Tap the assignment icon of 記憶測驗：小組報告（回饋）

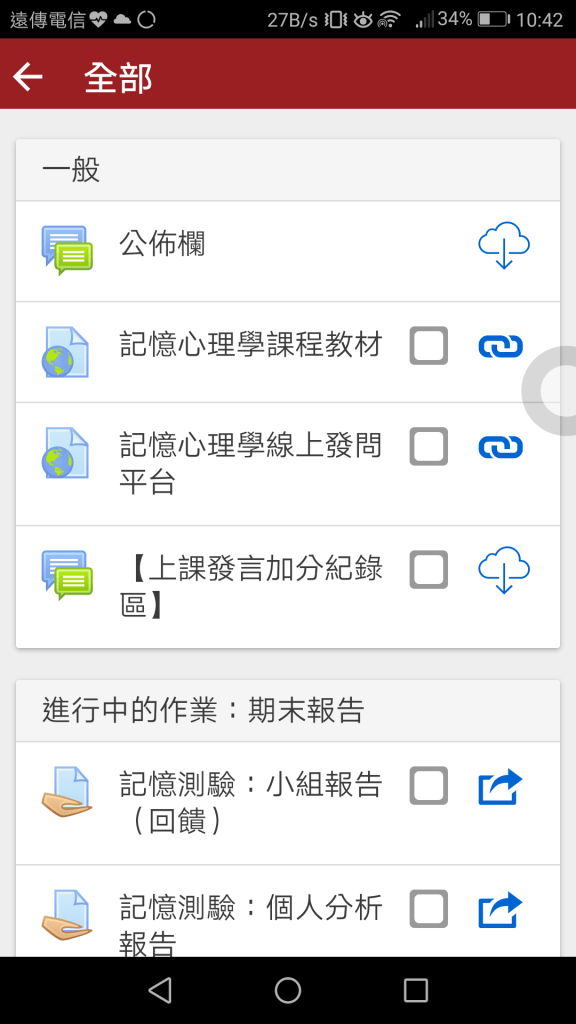point(66,787)
